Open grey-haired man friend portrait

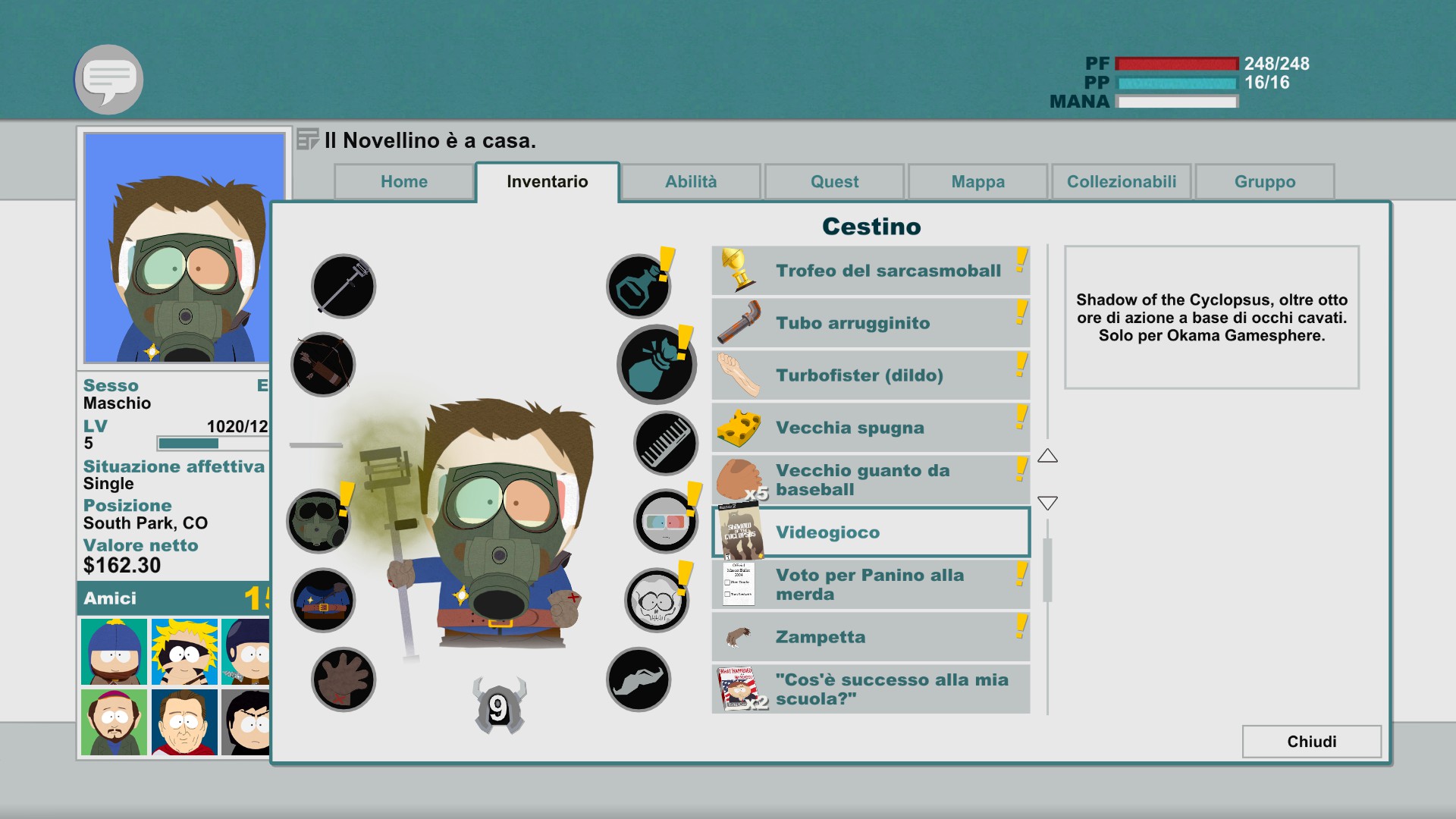click(x=184, y=722)
